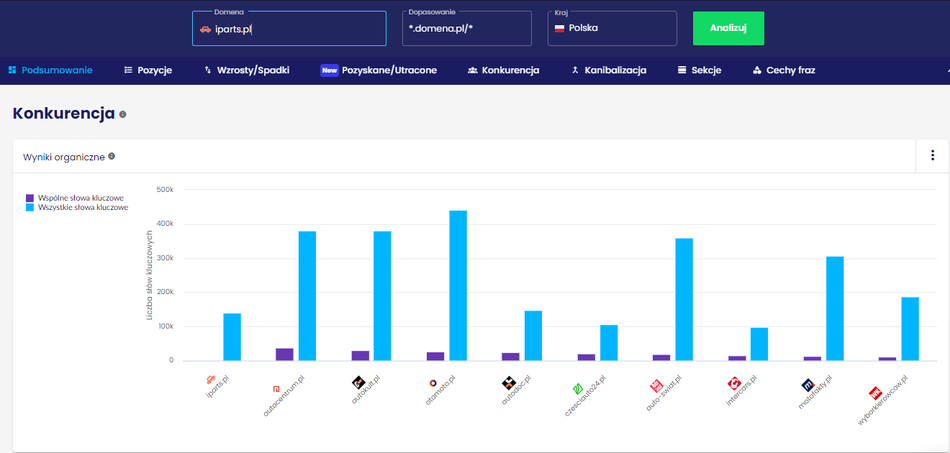Image resolution: width=950 pixels, height=453 pixels.
Task: Click the autodoc.pl logo icon
Action: (x=509, y=382)
